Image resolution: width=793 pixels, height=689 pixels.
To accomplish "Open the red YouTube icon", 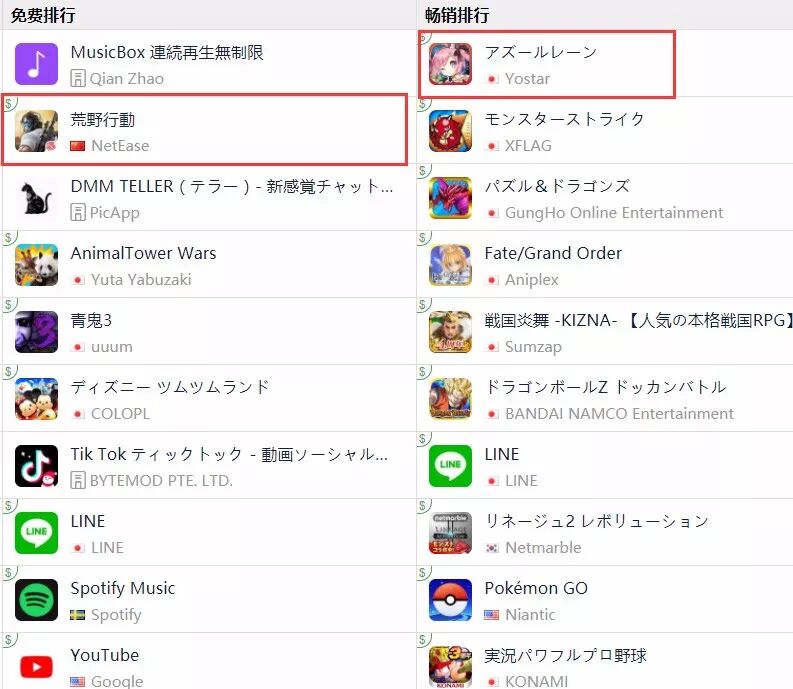I will click(36, 667).
